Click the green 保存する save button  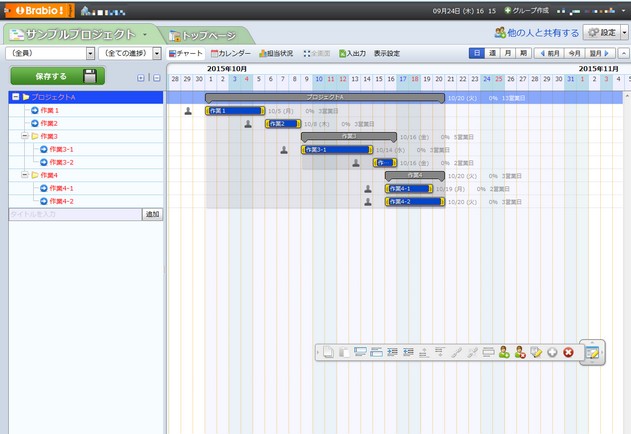57,76
